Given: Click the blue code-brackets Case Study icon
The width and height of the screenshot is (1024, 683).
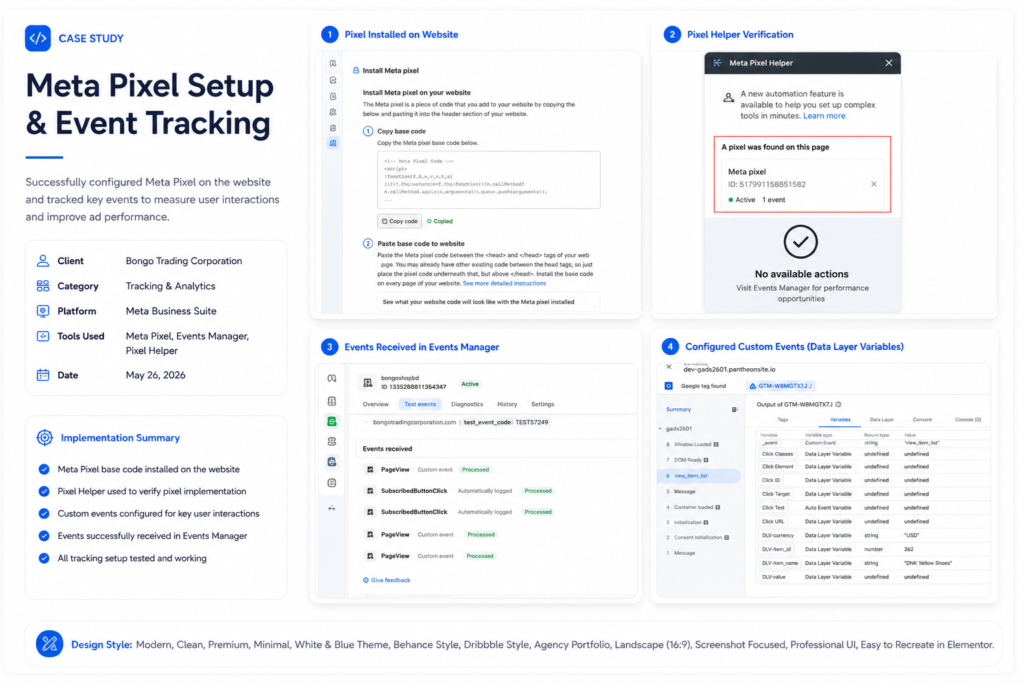Looking at the screenshot, I should click(38, 38).
